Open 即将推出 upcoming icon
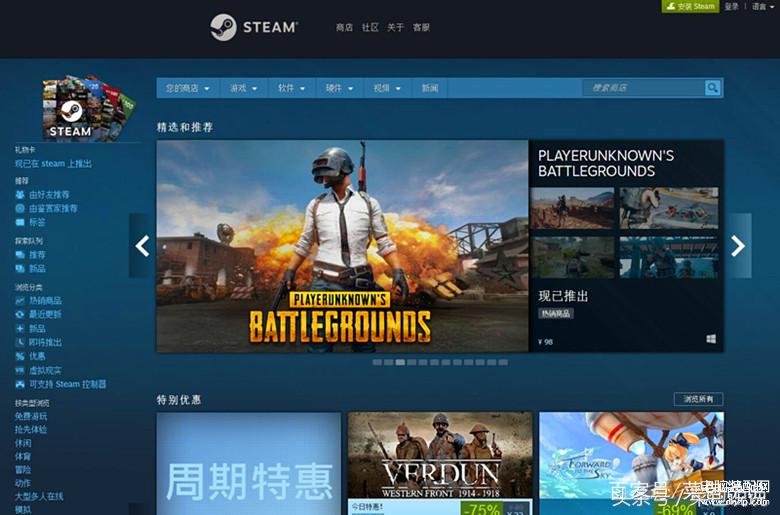780x515 pixels. click(x=20, y=342)
